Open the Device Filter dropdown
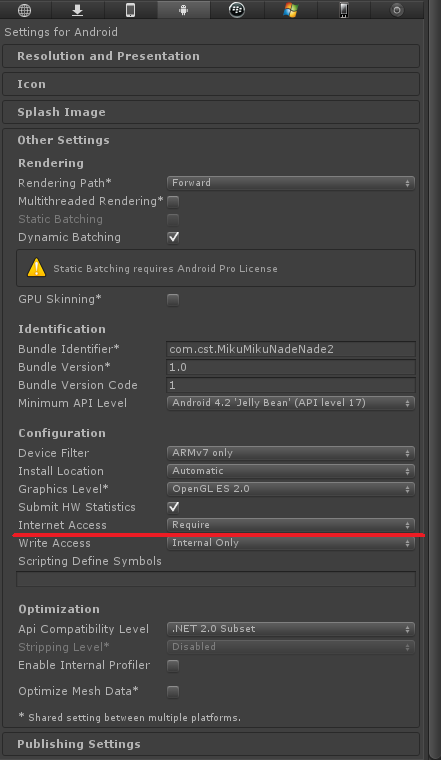The width and height of the screenshot is (441, 760). pos(291,453)
